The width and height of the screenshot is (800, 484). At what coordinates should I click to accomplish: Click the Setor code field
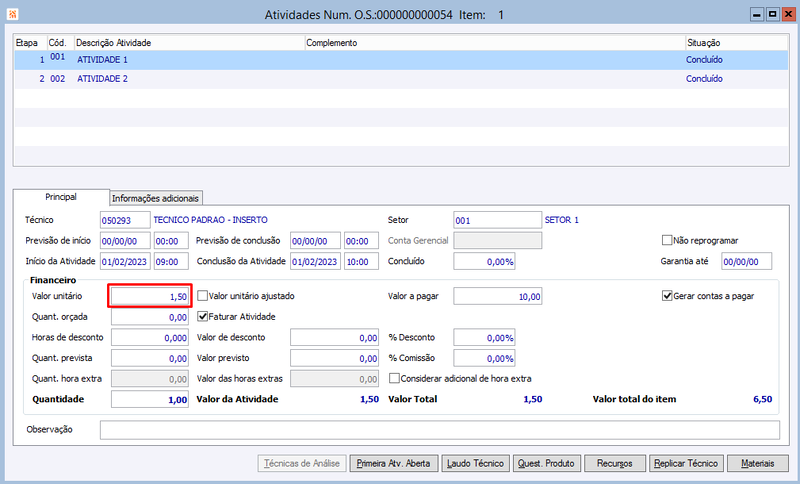click(x=497, y=220)
